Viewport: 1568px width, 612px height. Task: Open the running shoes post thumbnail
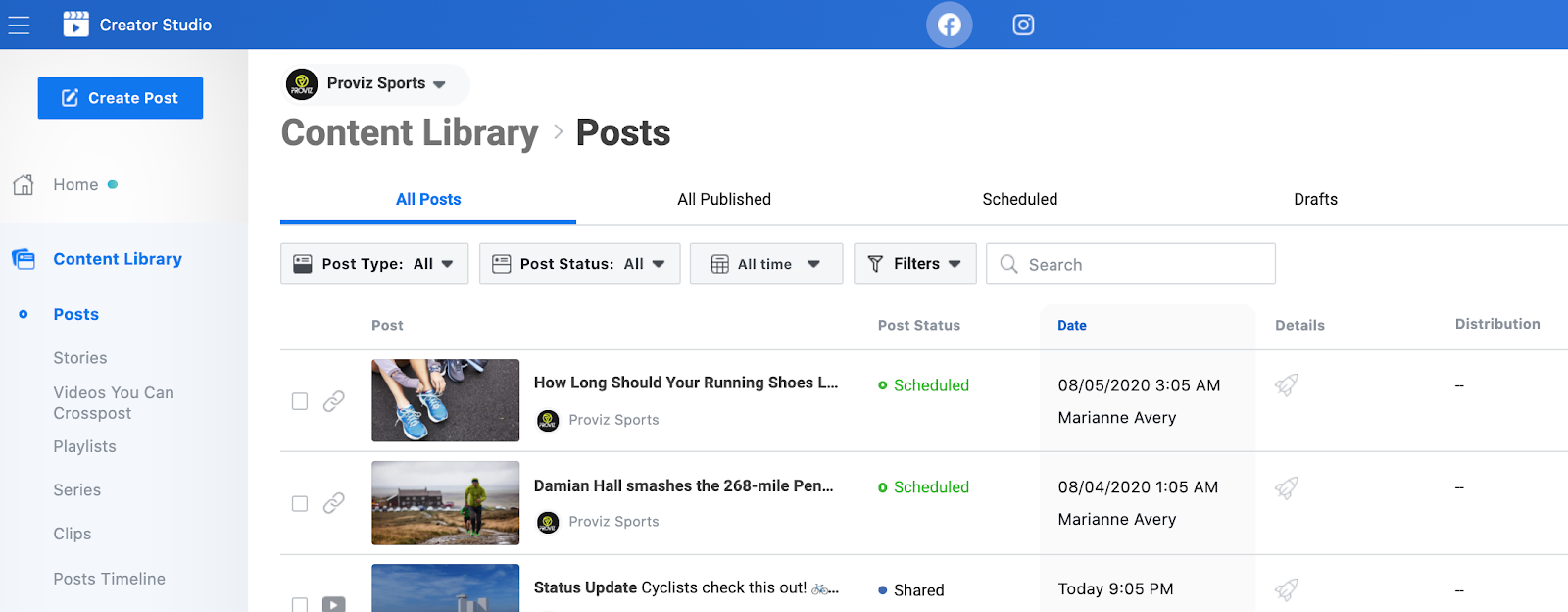[445, 400]
